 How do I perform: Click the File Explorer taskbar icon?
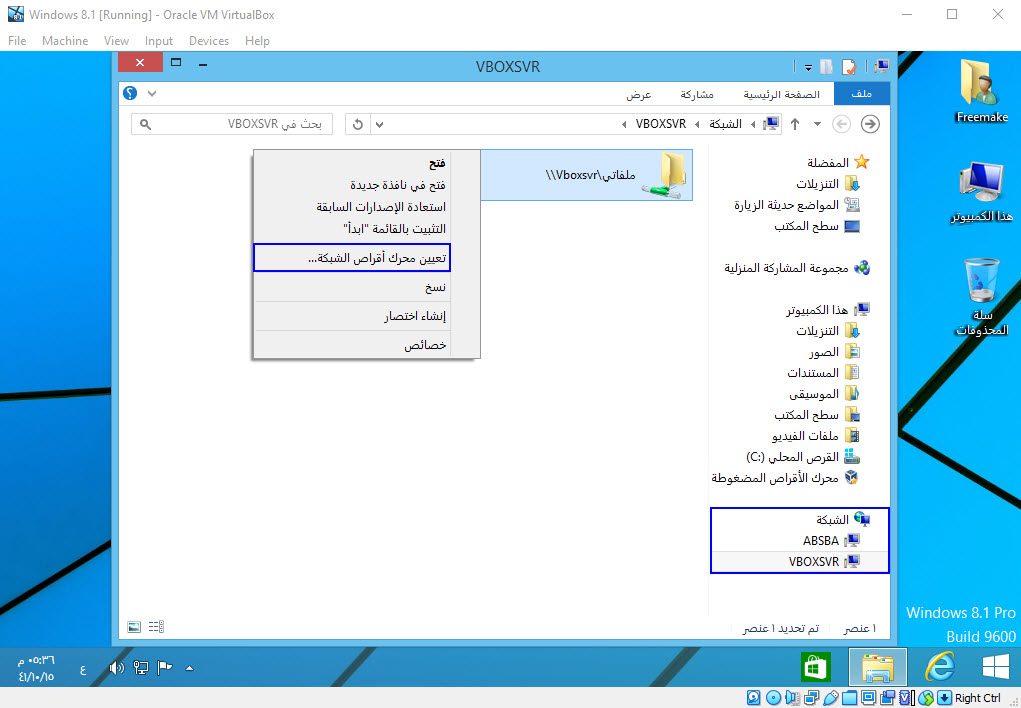(878, 667)
